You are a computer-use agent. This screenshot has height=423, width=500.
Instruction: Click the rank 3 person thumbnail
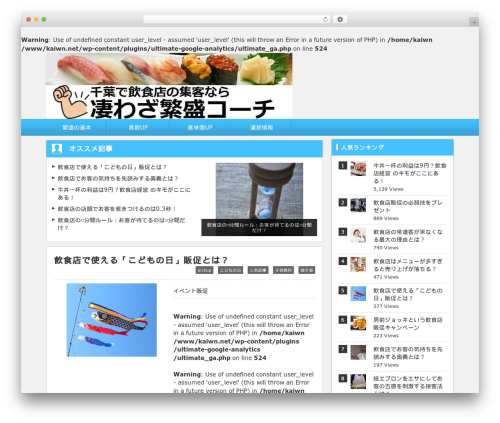tap(358, 235)
